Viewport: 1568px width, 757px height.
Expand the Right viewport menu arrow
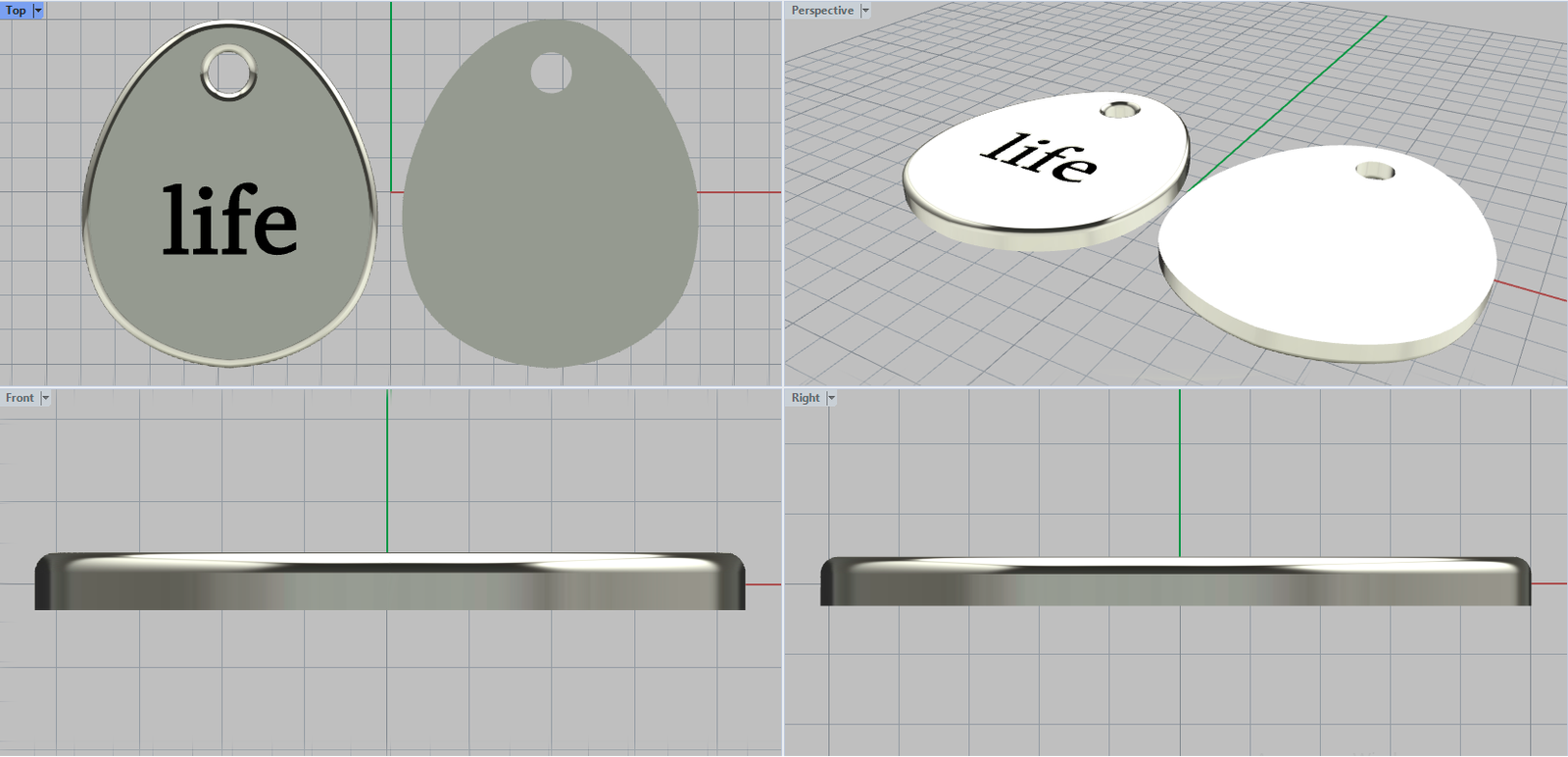831,397
